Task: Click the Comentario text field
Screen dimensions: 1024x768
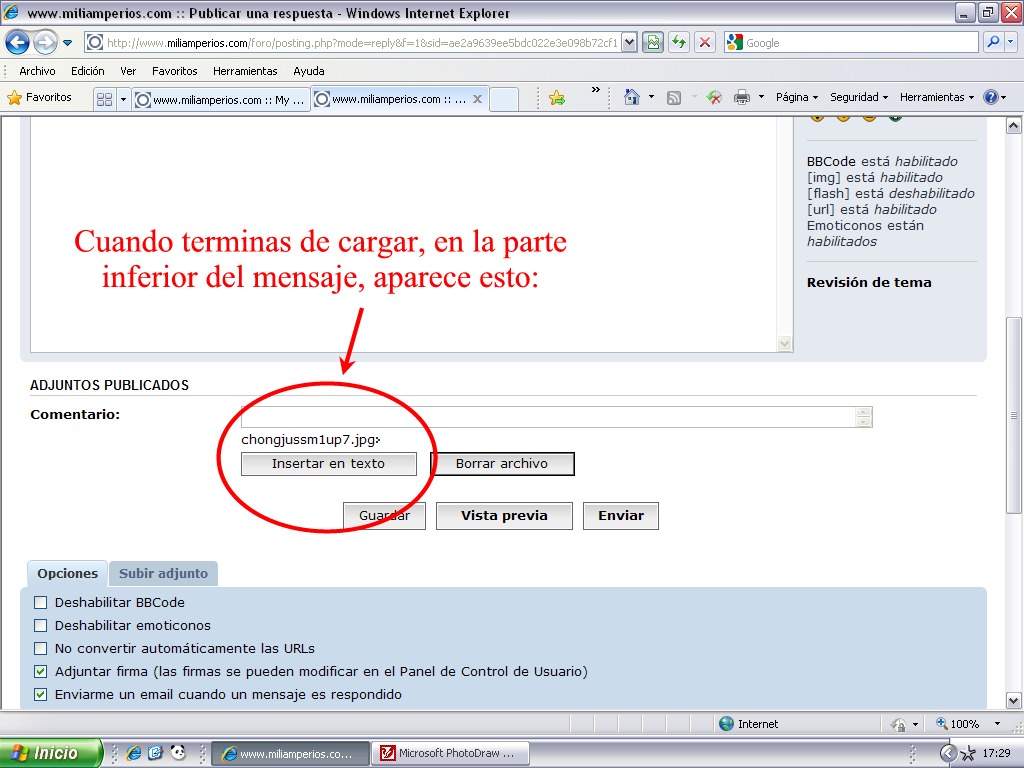Action: [x=548, y=417]
